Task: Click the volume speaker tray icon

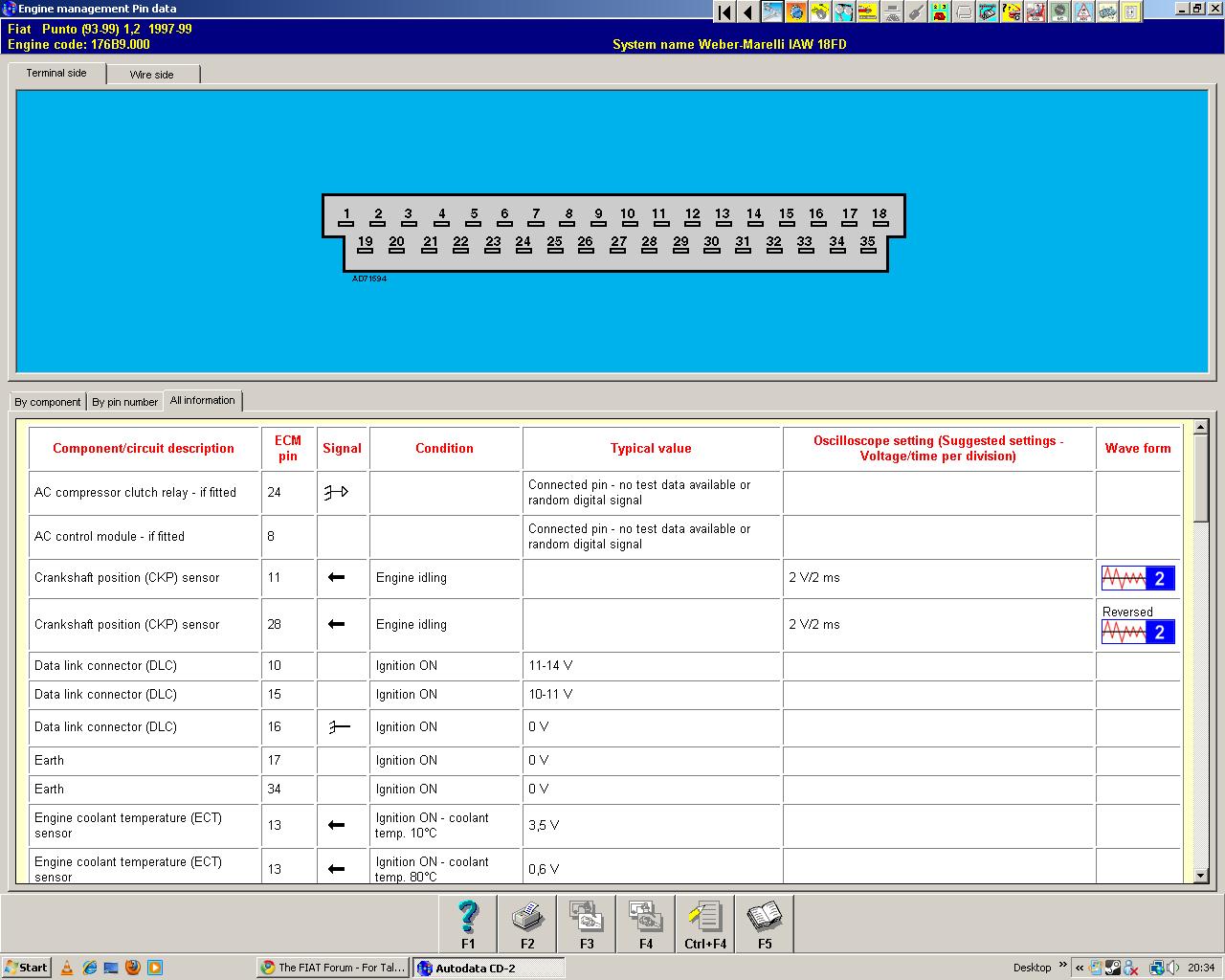Action: tap(1173, 968)
